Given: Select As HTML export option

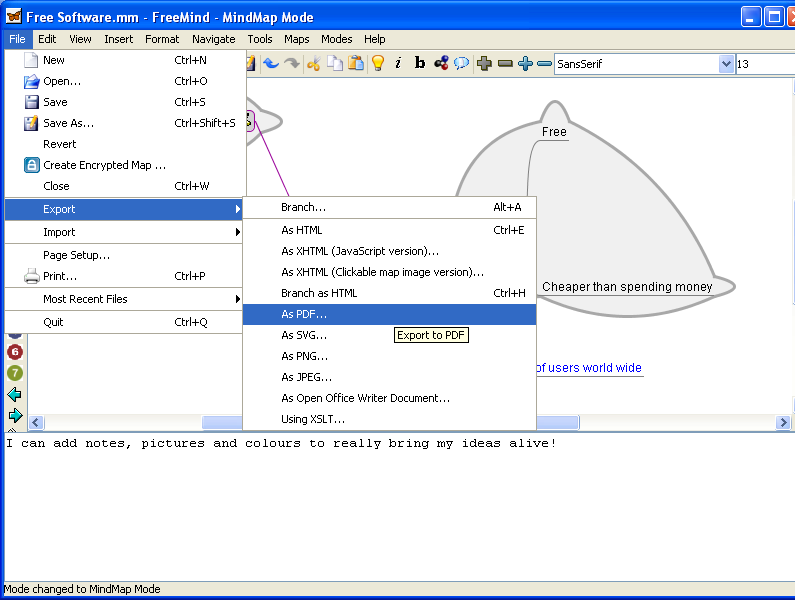Looking at the screenshot, I should 389,230.
